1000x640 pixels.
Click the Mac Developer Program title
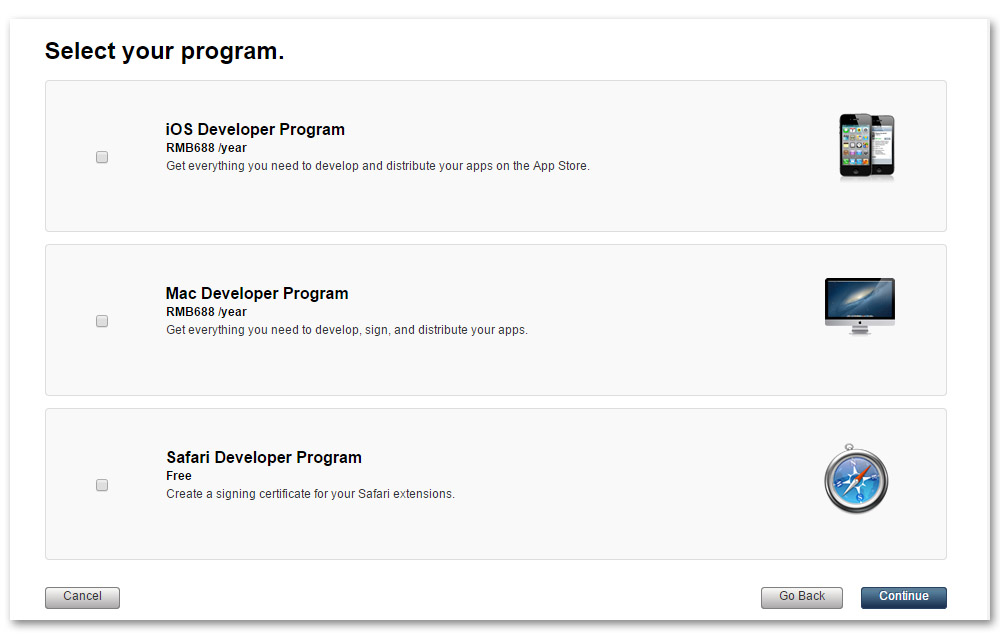257,293
